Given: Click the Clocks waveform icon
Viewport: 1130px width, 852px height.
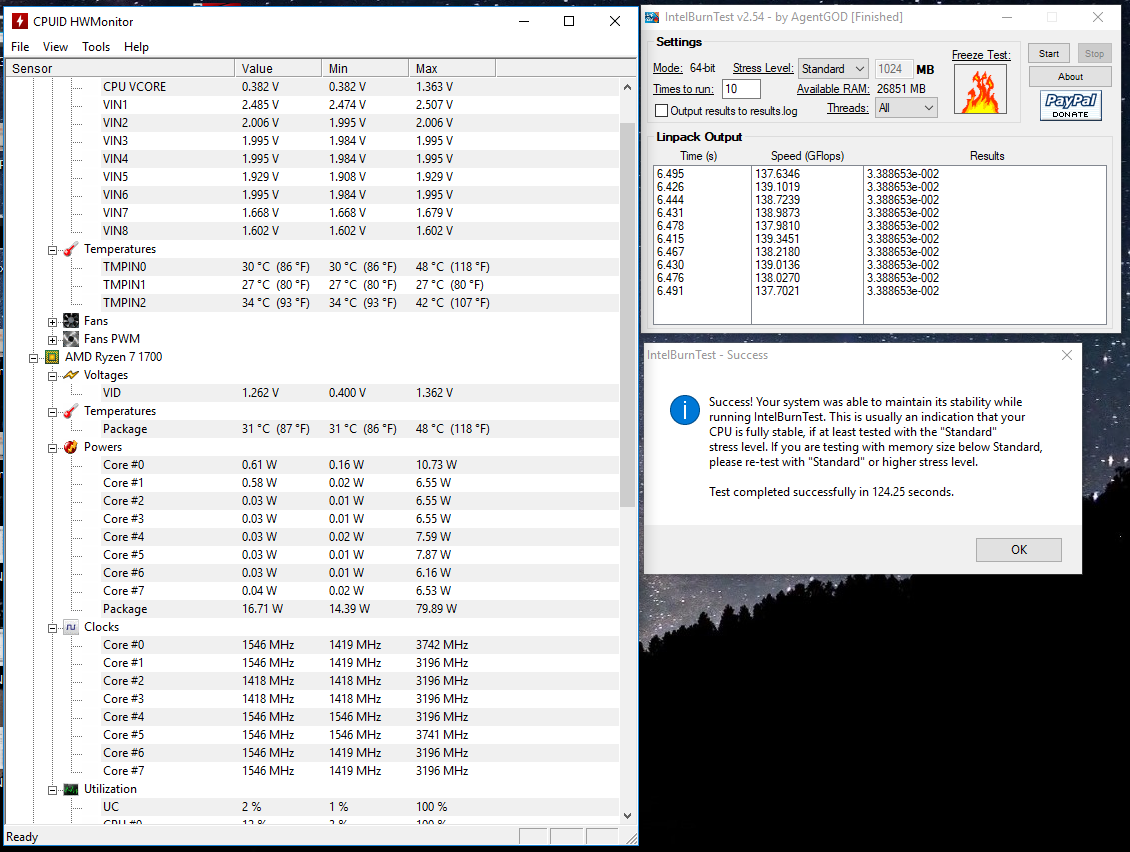Looking at the screenshot, I should click(71, 627).
